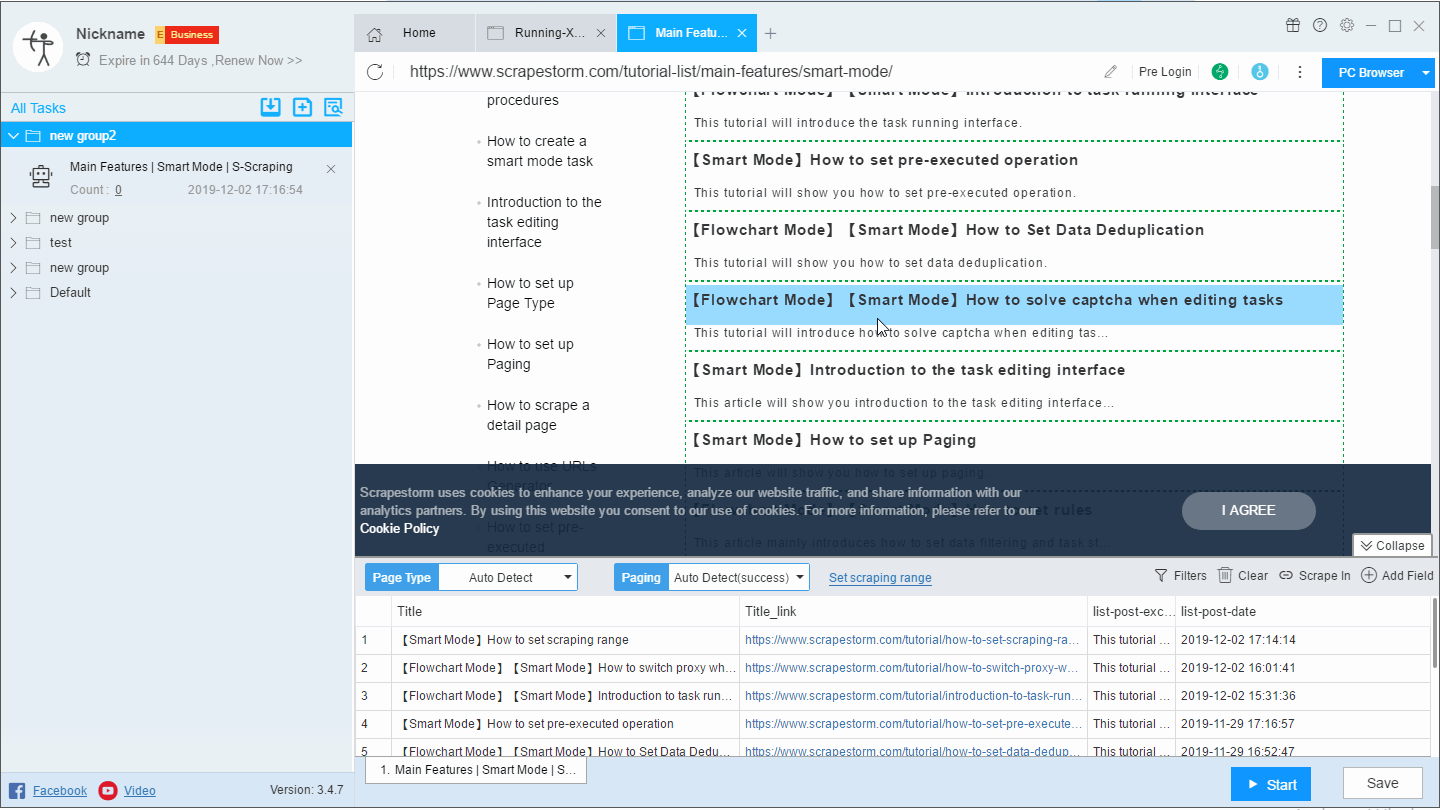Click the Start button
The height and width of the screenshot is (810, 1440).
pyautogui.click(x=1270, y=785)
